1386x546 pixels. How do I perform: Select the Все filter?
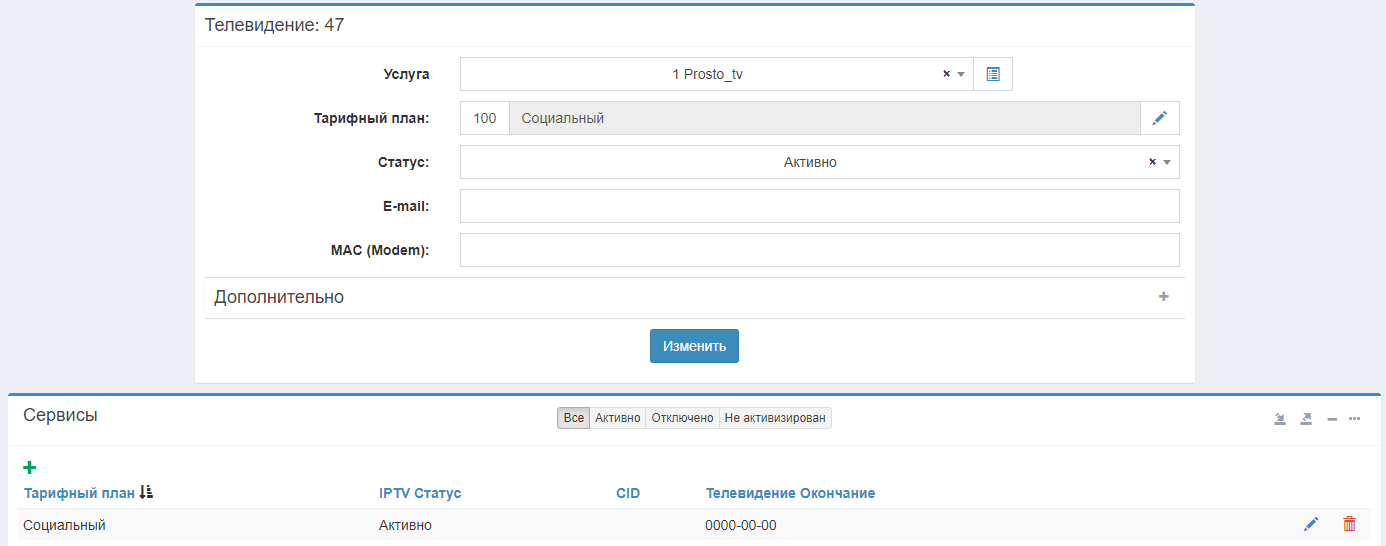coord(573,418)
